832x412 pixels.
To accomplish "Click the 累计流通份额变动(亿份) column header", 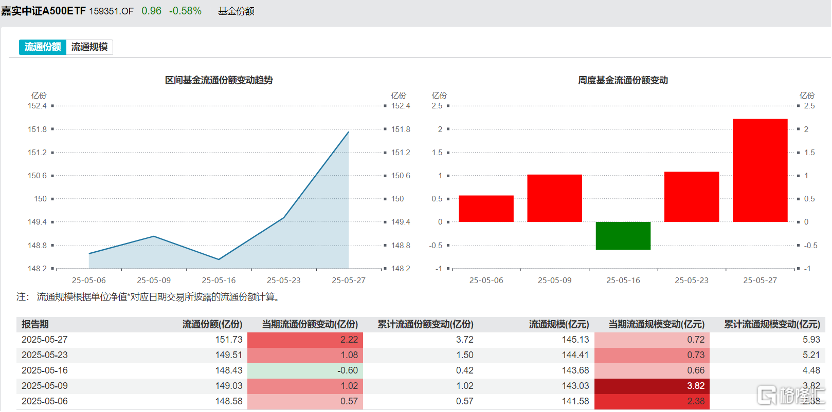I will click(x=426, y=324).
